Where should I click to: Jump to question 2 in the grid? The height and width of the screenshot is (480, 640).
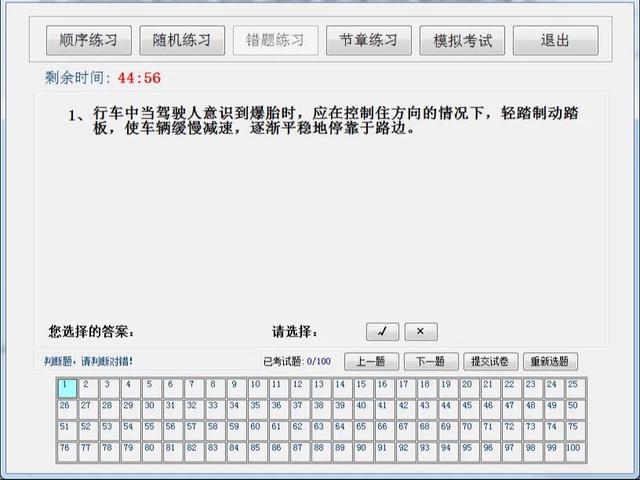pos(89,388)
